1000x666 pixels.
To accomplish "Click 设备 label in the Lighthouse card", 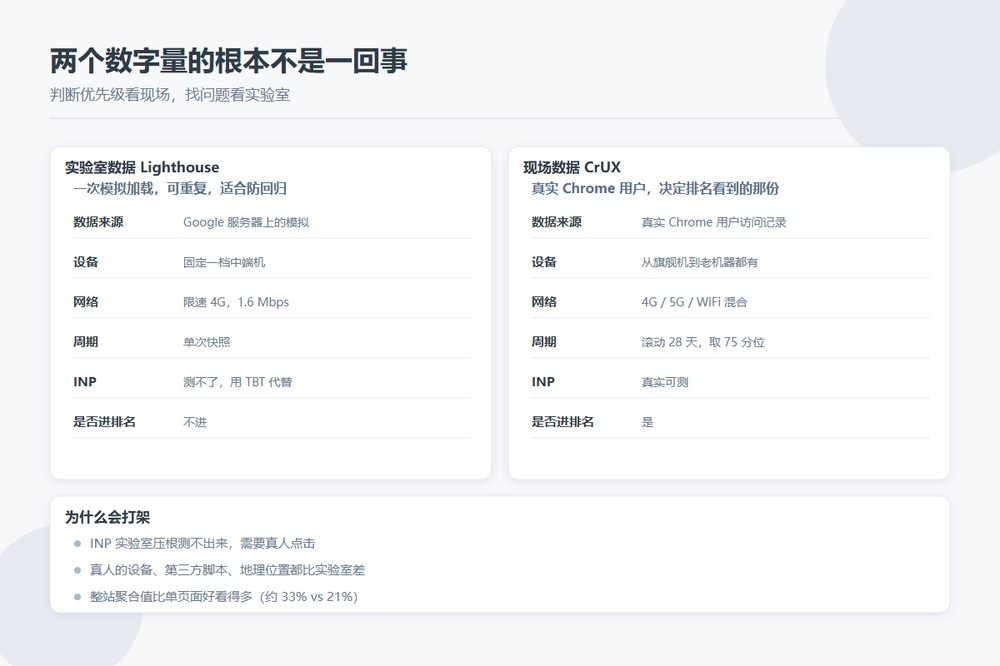I will point(85,262).
